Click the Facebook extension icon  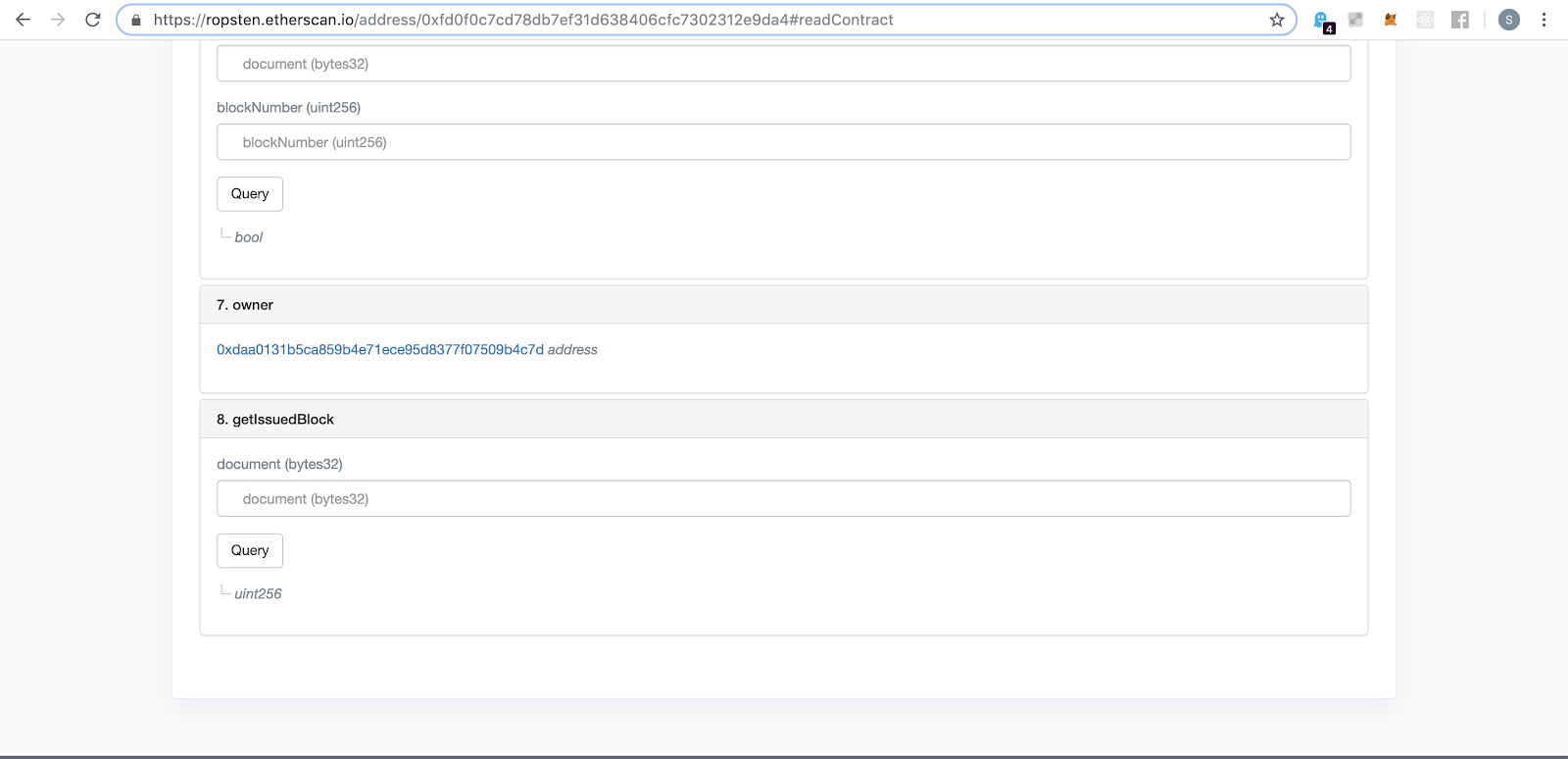pos(1459,20)
